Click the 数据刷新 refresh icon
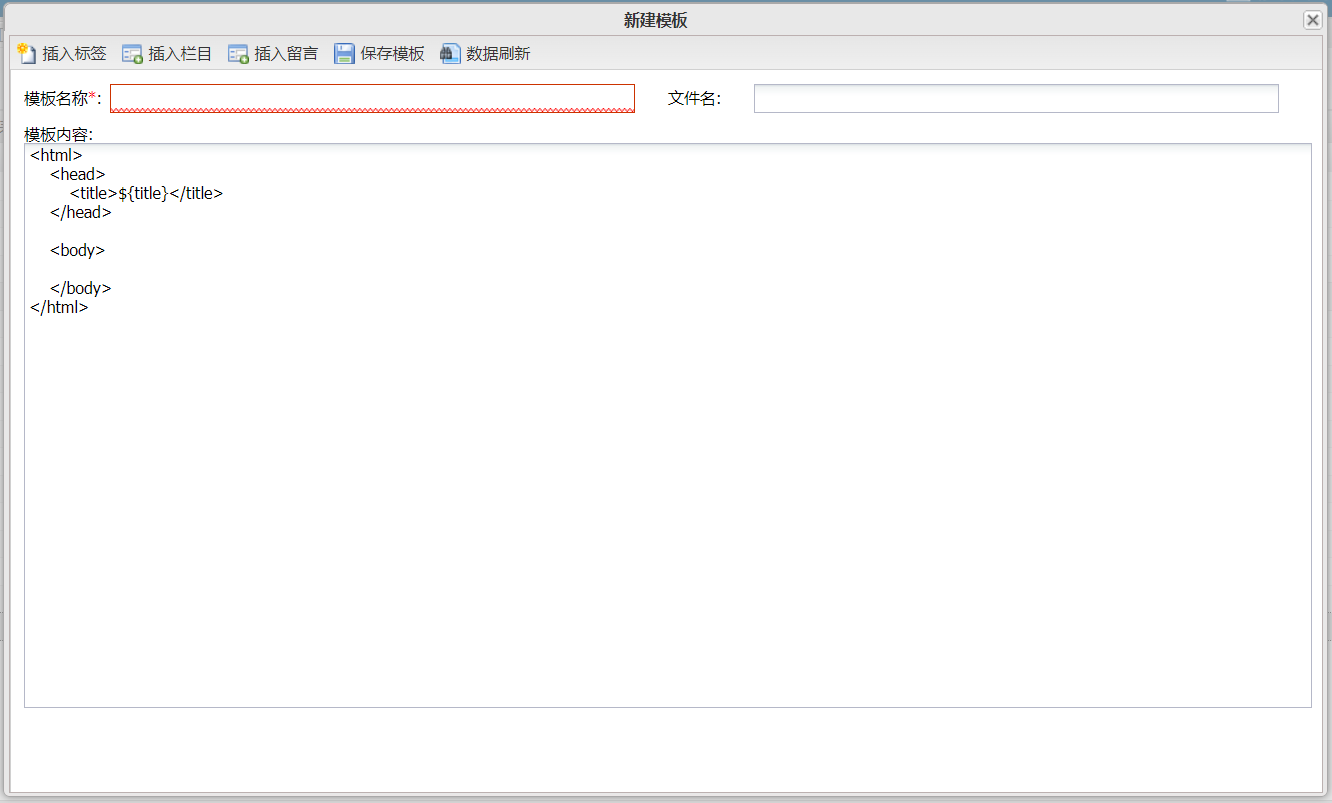Image resolution: width=1332 pixels, height=803 pixels. [x=450, y=54]
